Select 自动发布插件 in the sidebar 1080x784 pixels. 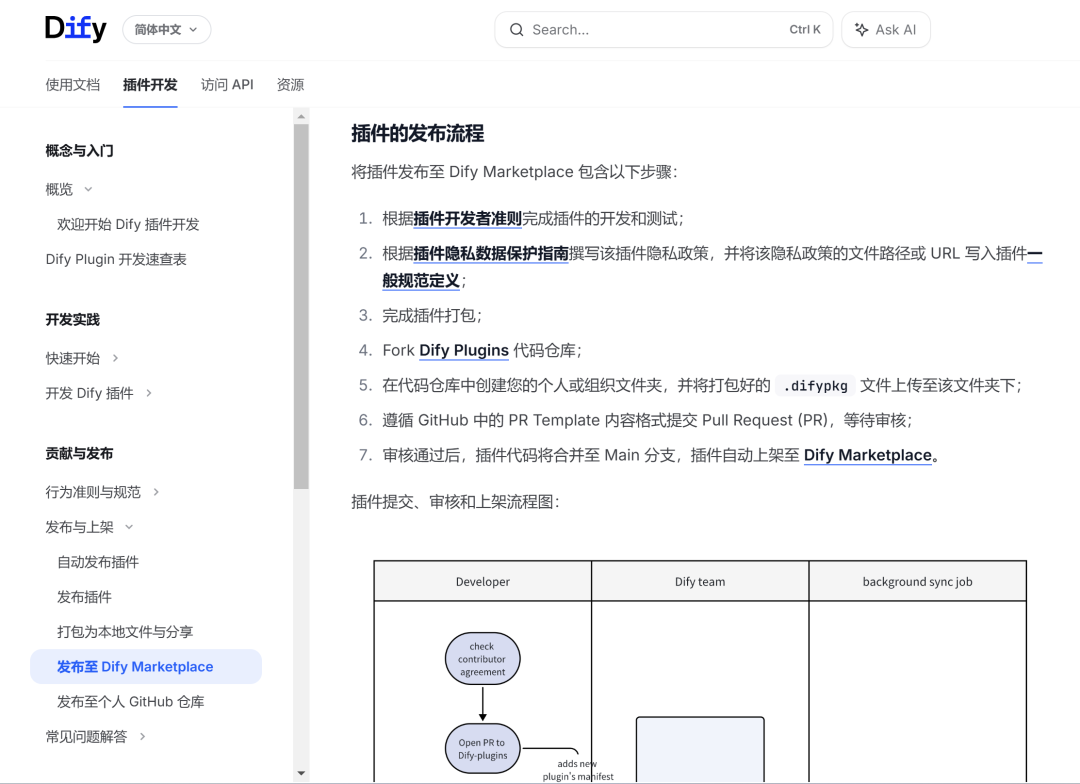point(98,562)
